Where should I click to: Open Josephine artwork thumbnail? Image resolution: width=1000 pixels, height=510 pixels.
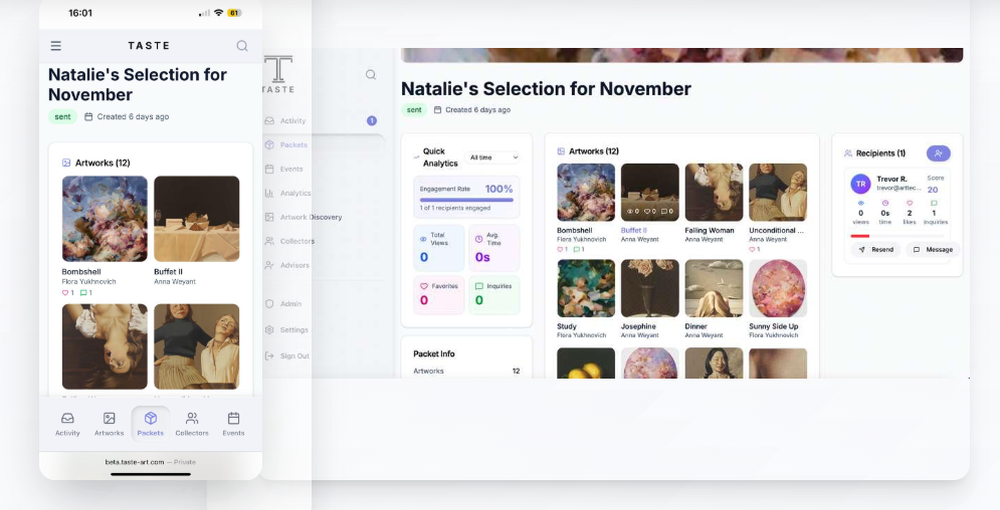point(650,288)
